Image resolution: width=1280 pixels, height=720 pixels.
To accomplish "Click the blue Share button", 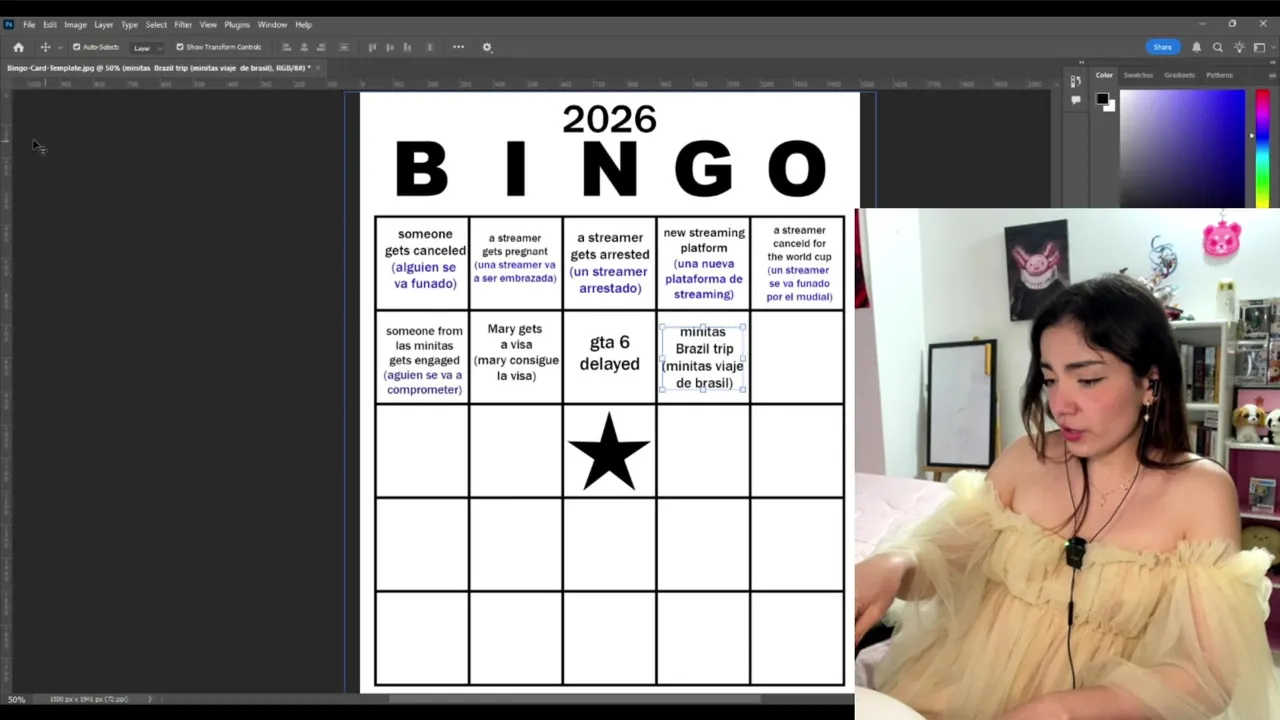I will (x=1162, y=47).
